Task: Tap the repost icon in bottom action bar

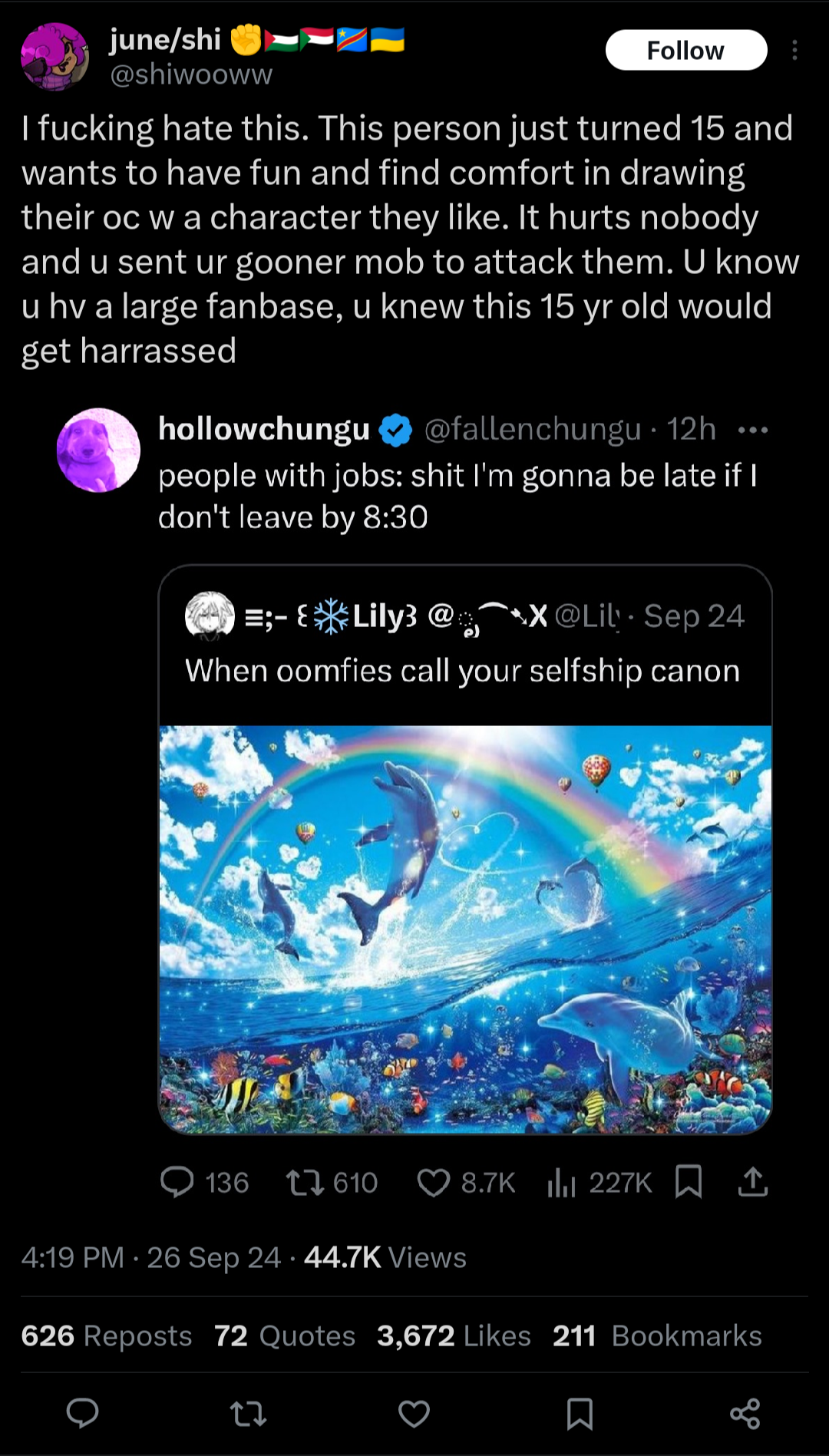Action: point(248,1413)
